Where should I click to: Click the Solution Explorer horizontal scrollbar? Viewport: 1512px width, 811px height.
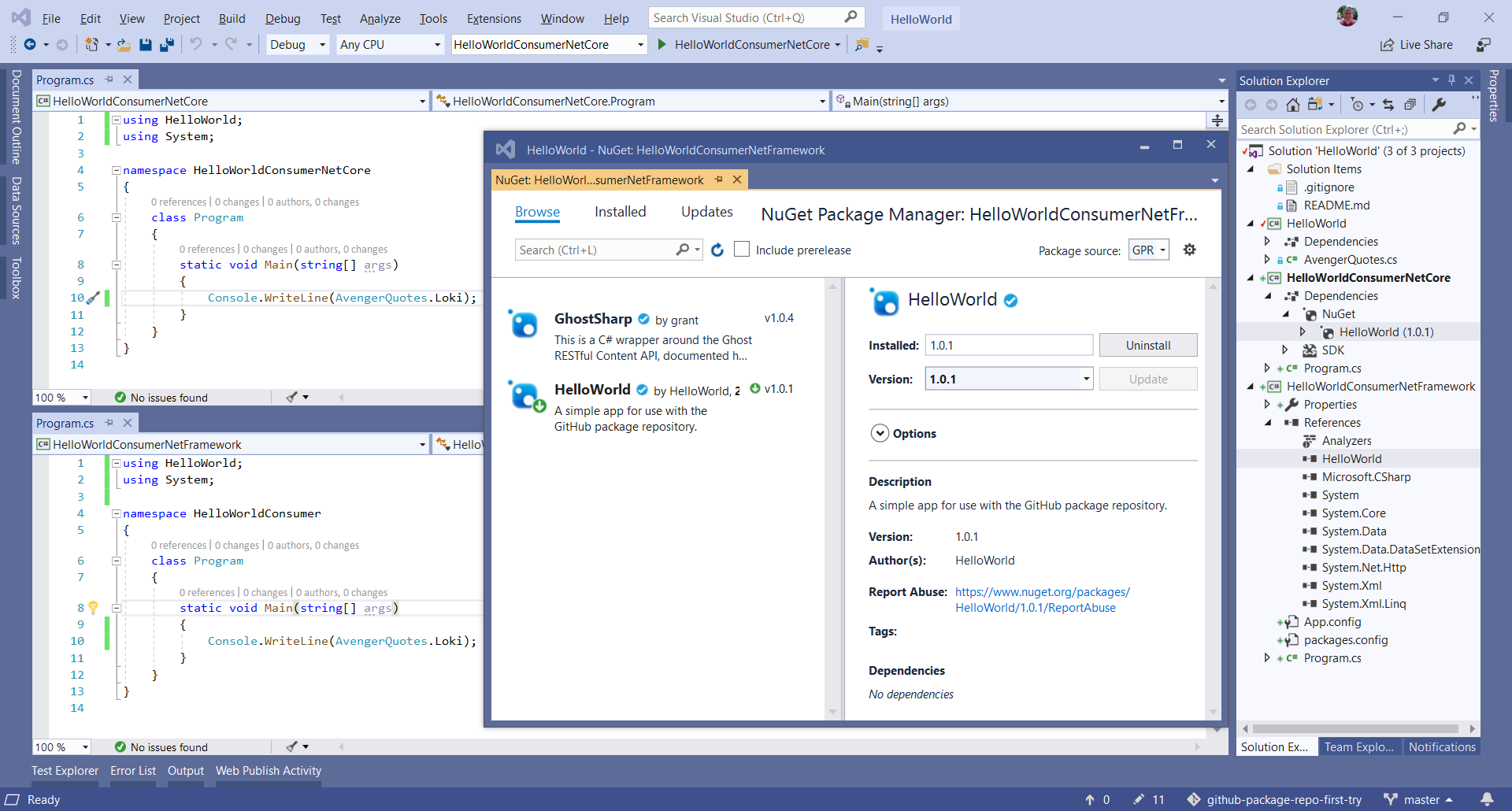click(1354, 729)
